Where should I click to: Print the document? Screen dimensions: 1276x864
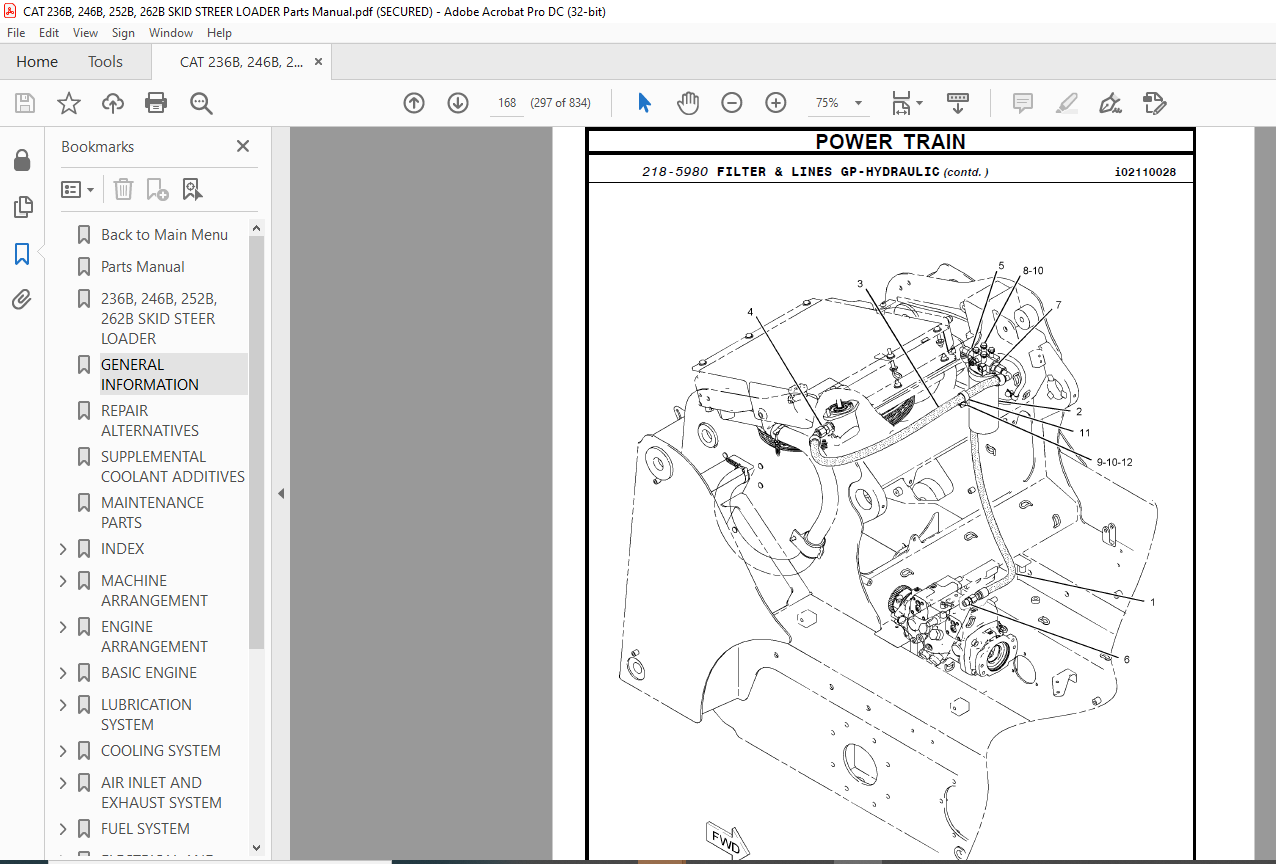(x=156, y=103)
